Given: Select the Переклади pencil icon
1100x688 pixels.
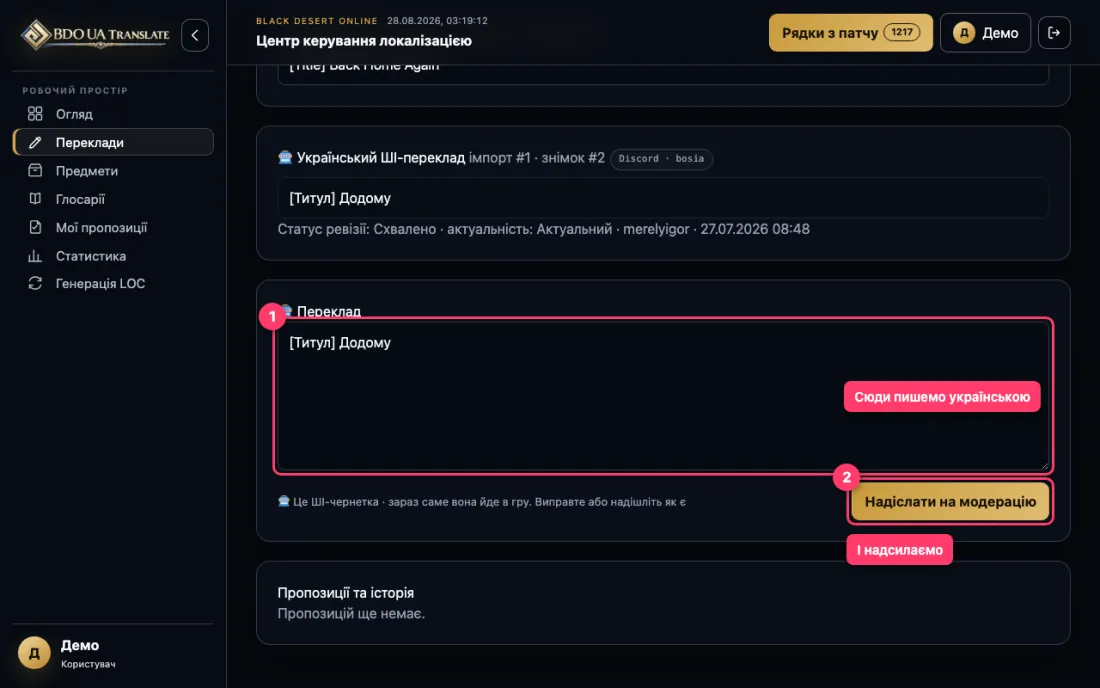Looking at the screenshot, I should [x=35, y=142].
